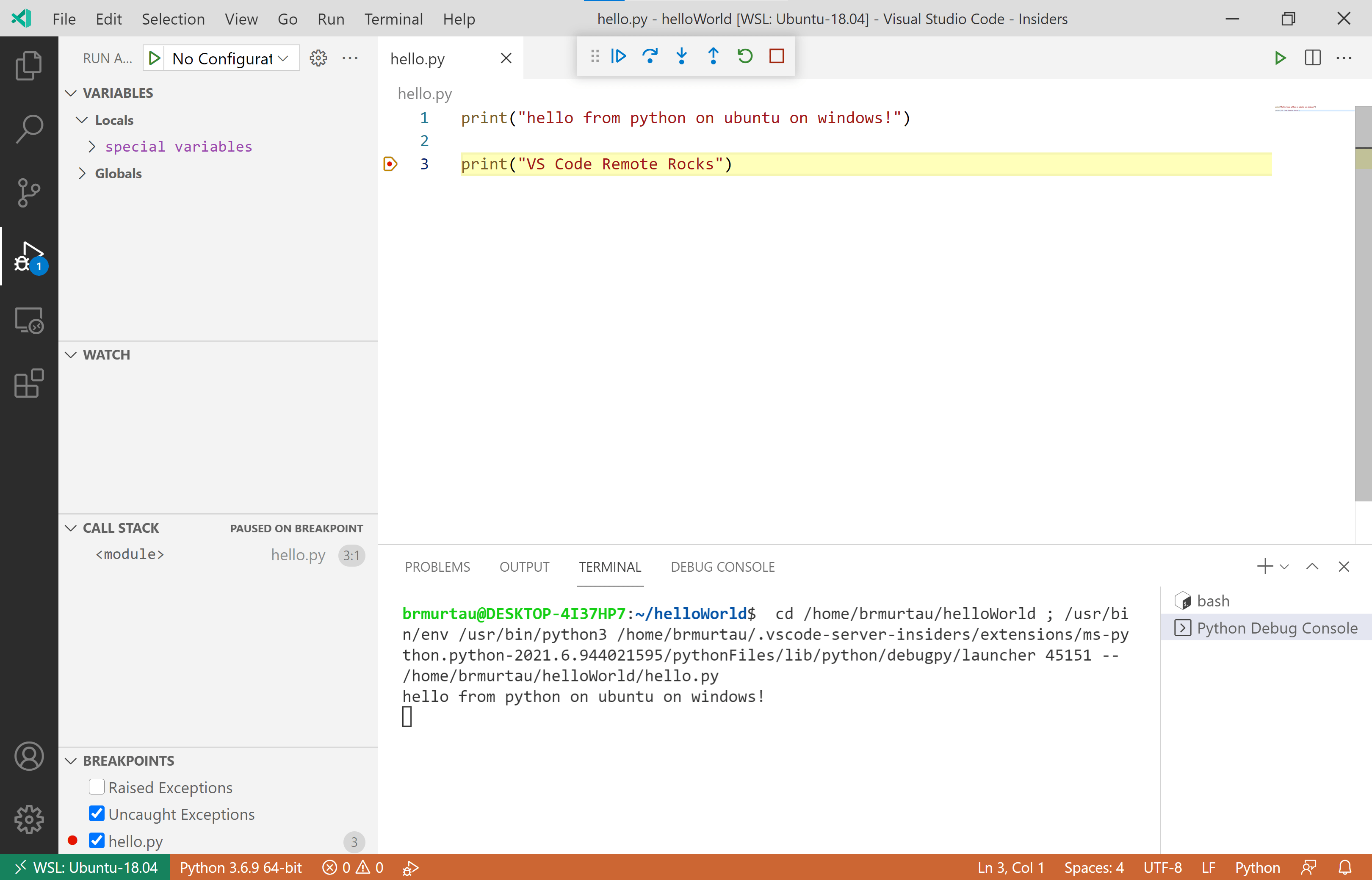
Task: Open the Extensions view in activity bar
Action: tap(28, 383)
